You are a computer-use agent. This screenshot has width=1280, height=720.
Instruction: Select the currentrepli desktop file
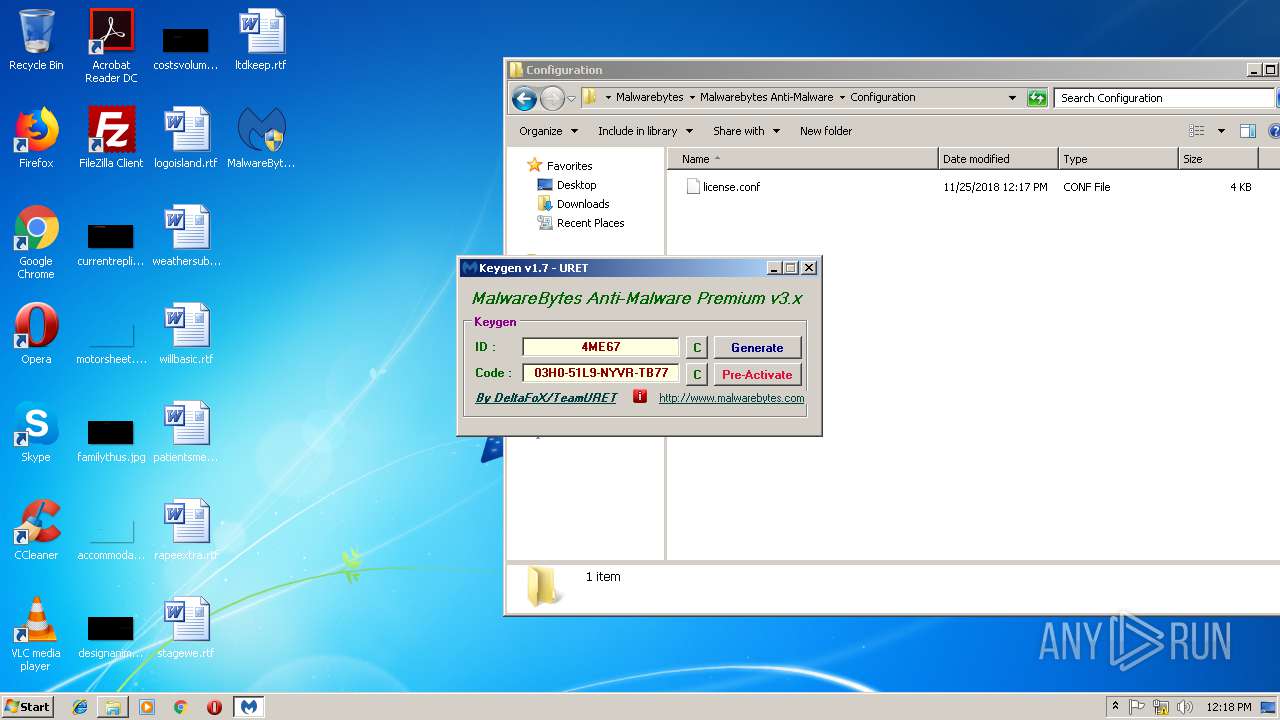click(111, 244)
